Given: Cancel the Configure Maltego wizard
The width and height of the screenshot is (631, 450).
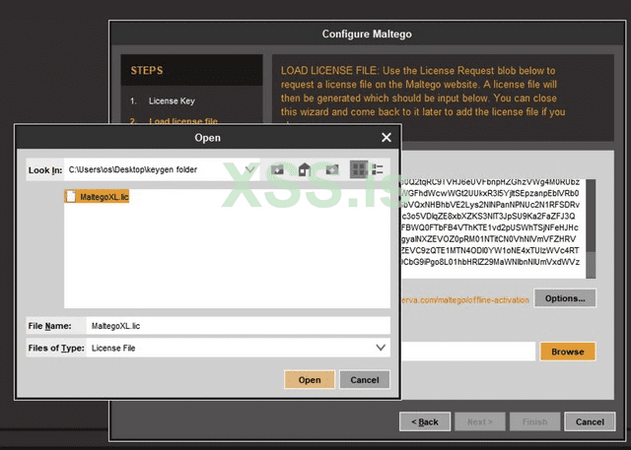Looking at the screenshot, I should 590,422.
